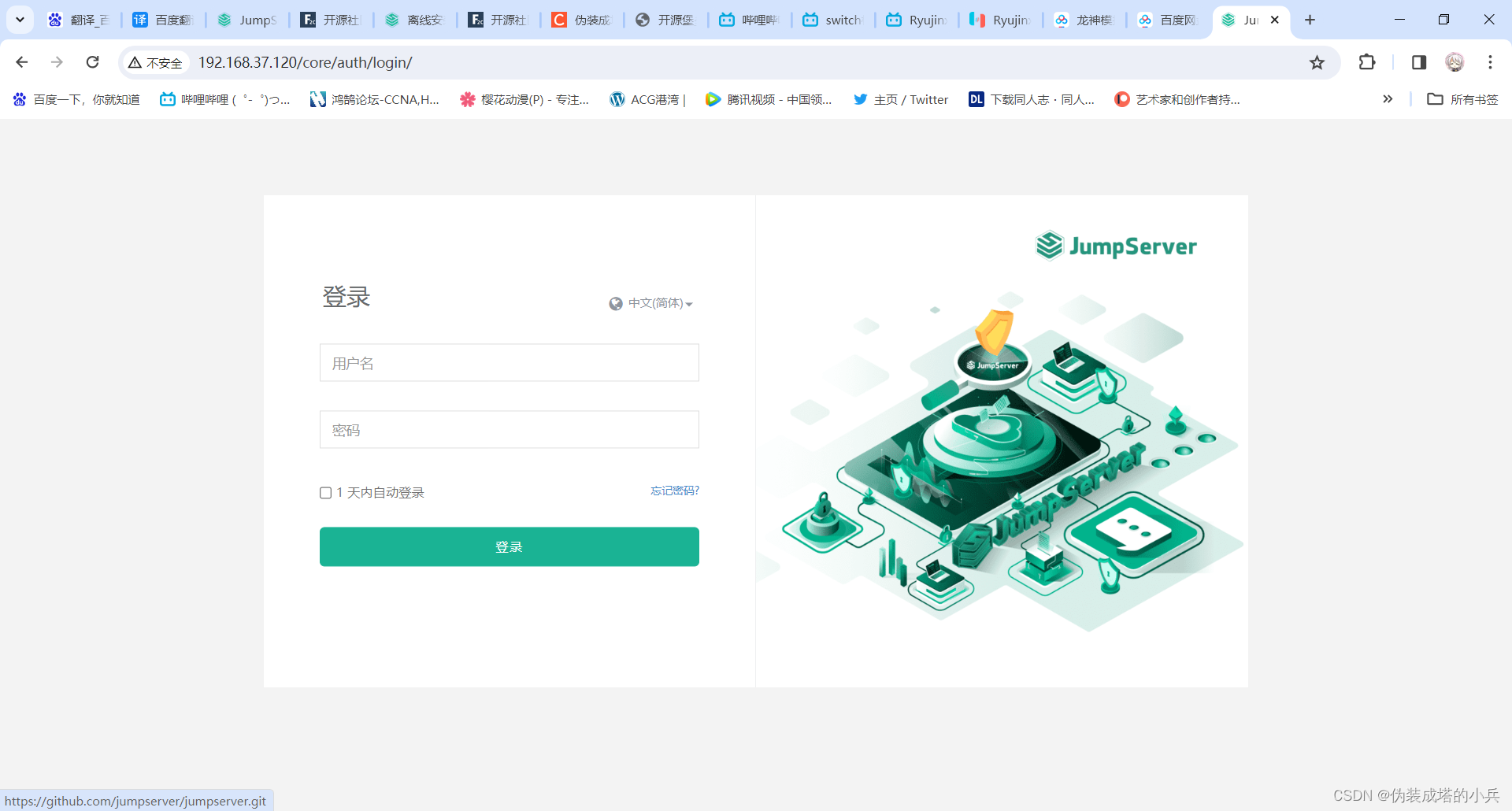
Task: Open the 下载同人志 bookmark
Action: (1032, 99)
